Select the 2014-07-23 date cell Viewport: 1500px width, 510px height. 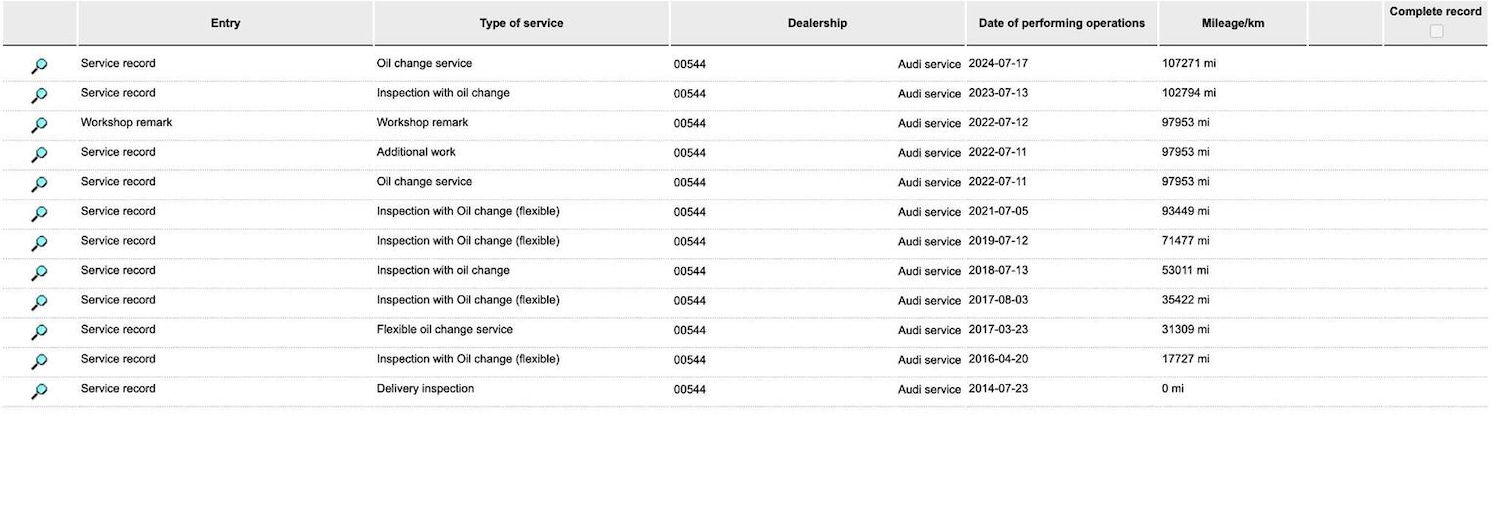click(997, 389)
